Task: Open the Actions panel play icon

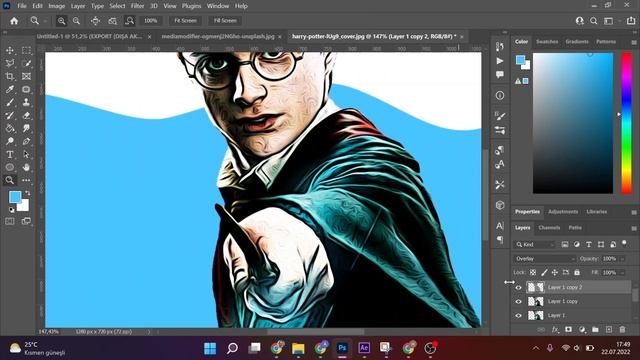Action: click(x=500, y=61)
